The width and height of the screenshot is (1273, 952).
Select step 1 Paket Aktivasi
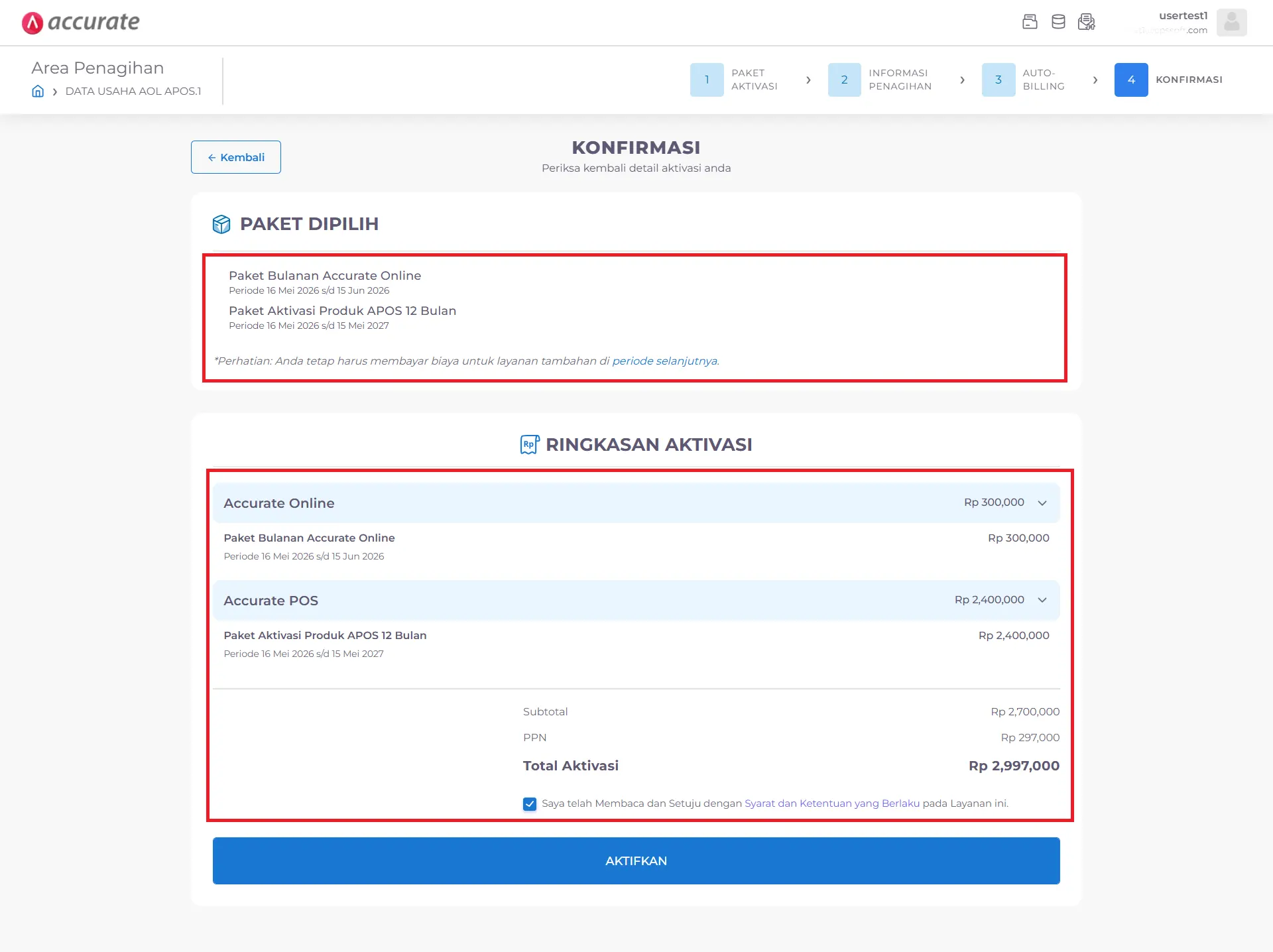point(734,80)
